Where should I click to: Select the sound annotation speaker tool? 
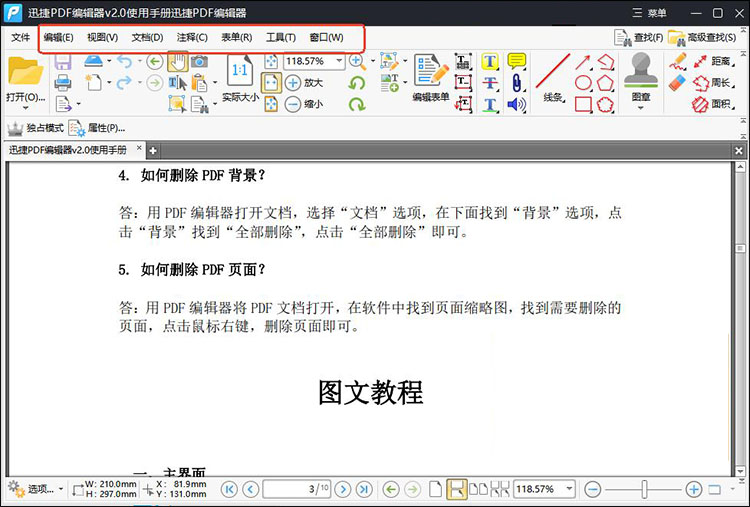517,104
